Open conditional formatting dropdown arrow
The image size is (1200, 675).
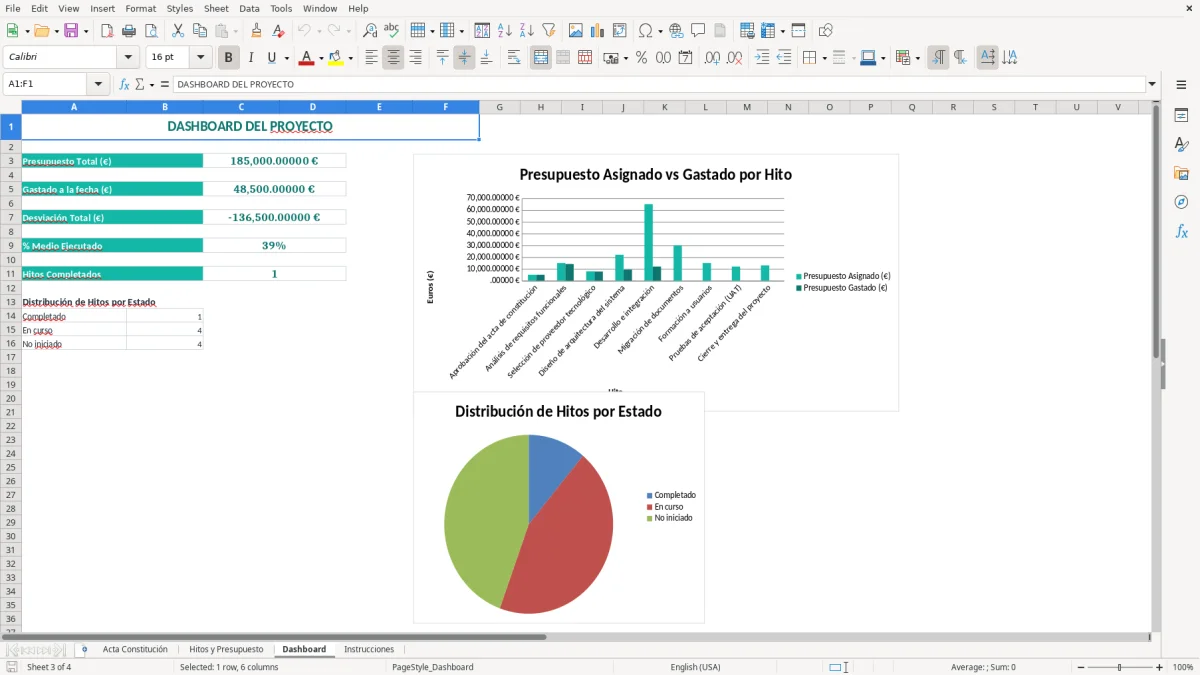point(917,58)
